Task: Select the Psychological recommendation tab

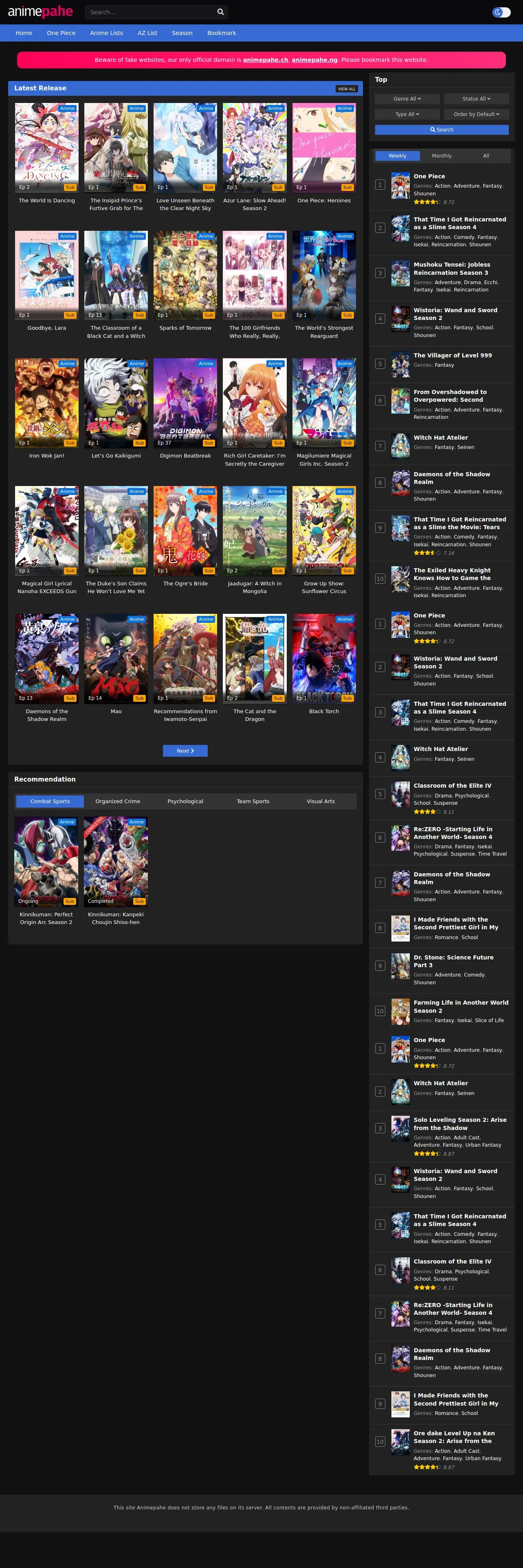Action: (186, 801)
